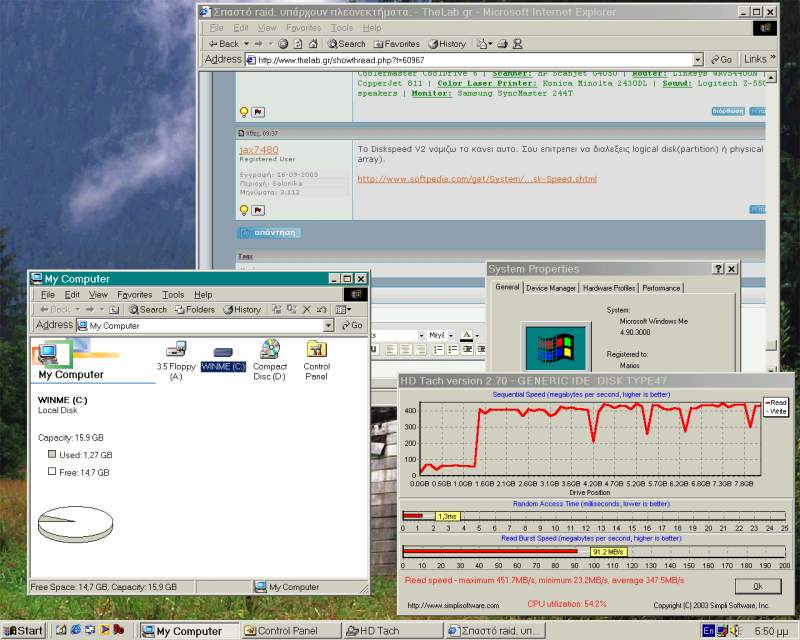This screenshot has height=640, width=800.
Task: Expand the My Computer address bar dropdown
Action: [x=328, y=325]
